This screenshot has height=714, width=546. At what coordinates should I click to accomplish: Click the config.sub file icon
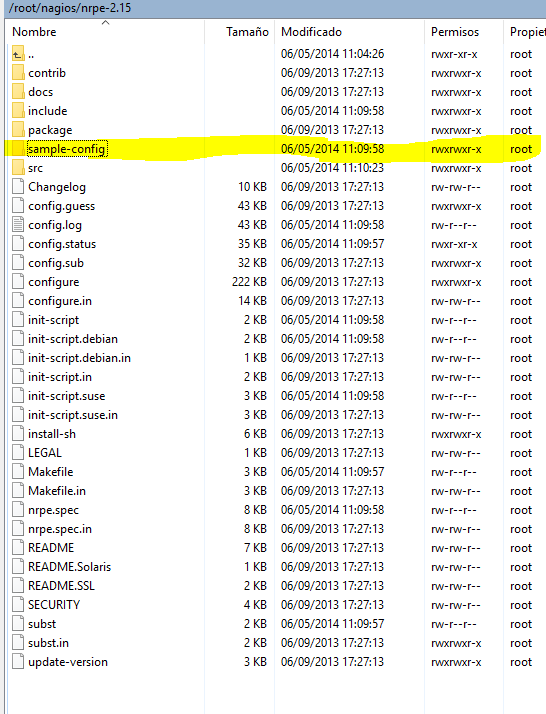pyautogui.click(x=18, y=263)
